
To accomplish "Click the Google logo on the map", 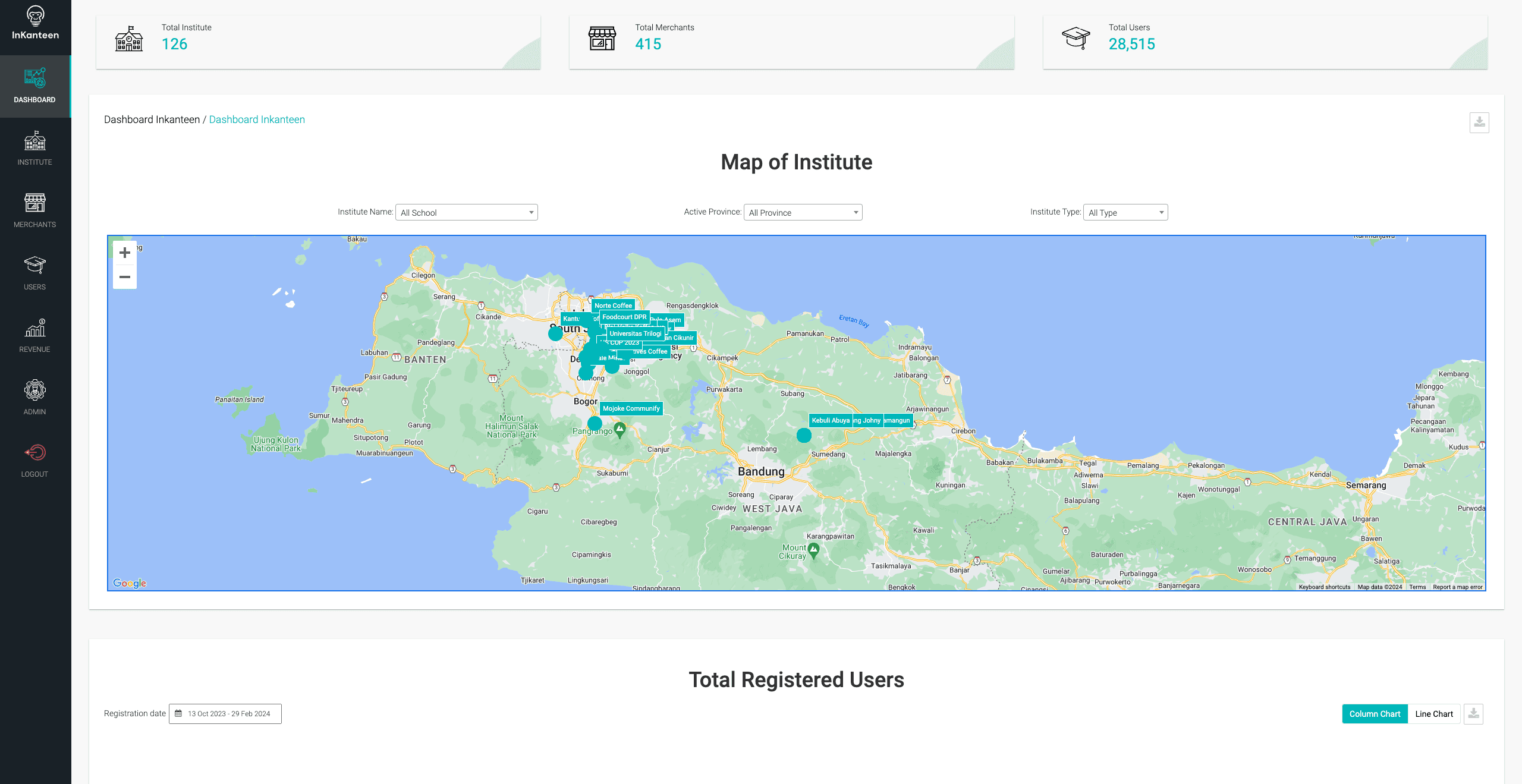I will point(130,583).
